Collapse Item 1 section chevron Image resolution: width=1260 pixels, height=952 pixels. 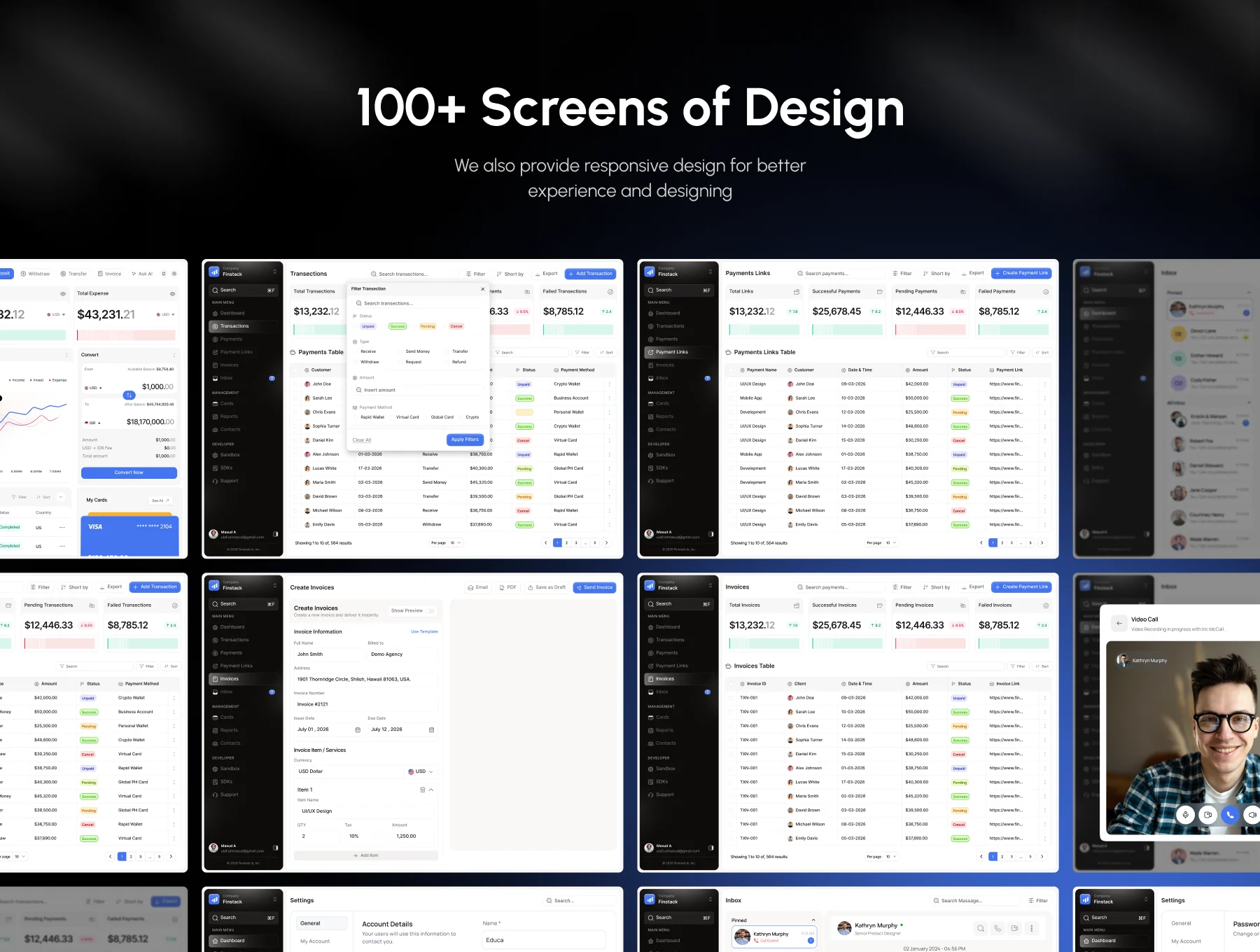point(431,790)
